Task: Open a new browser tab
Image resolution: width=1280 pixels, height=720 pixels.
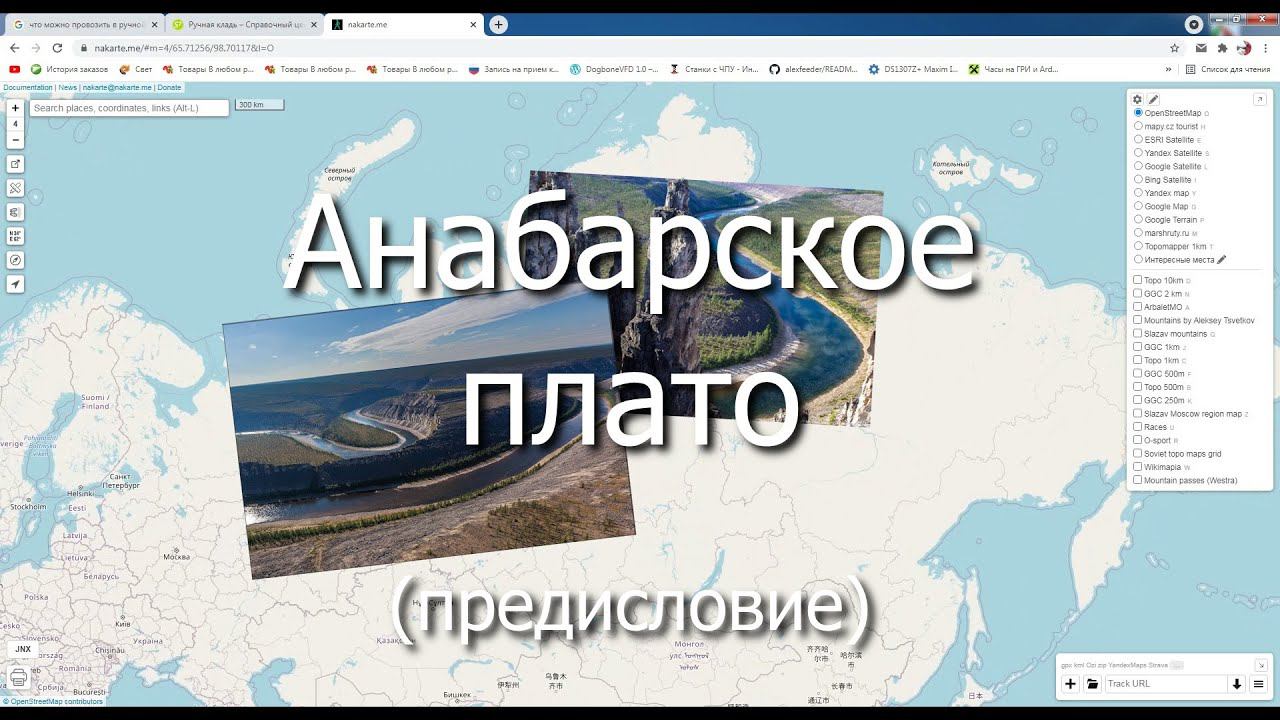Action: [499, 24]
